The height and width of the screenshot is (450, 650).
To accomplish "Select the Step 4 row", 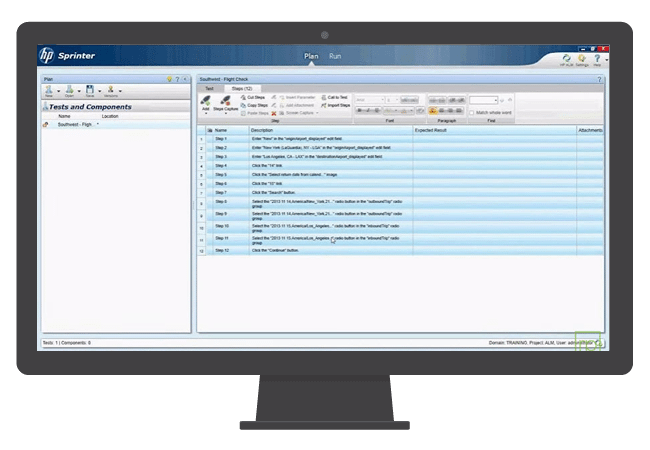I will 400,166.
